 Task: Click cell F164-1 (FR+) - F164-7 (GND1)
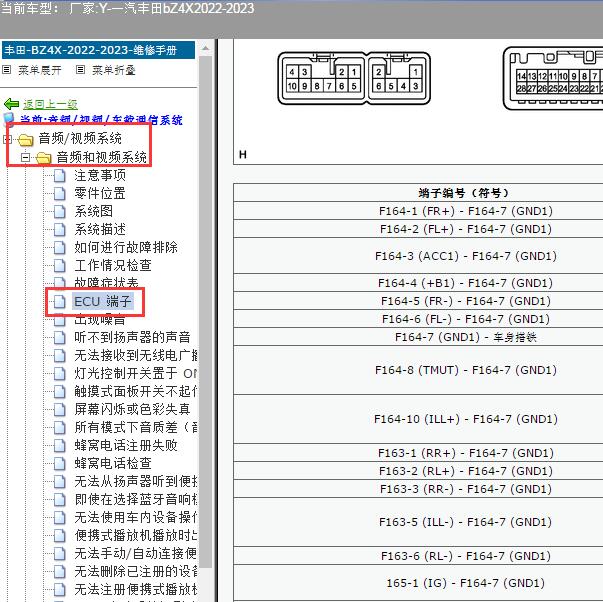(418, 211)
